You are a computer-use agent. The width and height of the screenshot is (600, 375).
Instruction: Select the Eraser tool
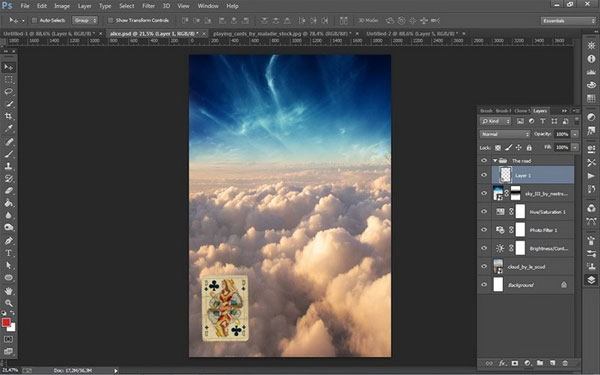click(8, 191)
